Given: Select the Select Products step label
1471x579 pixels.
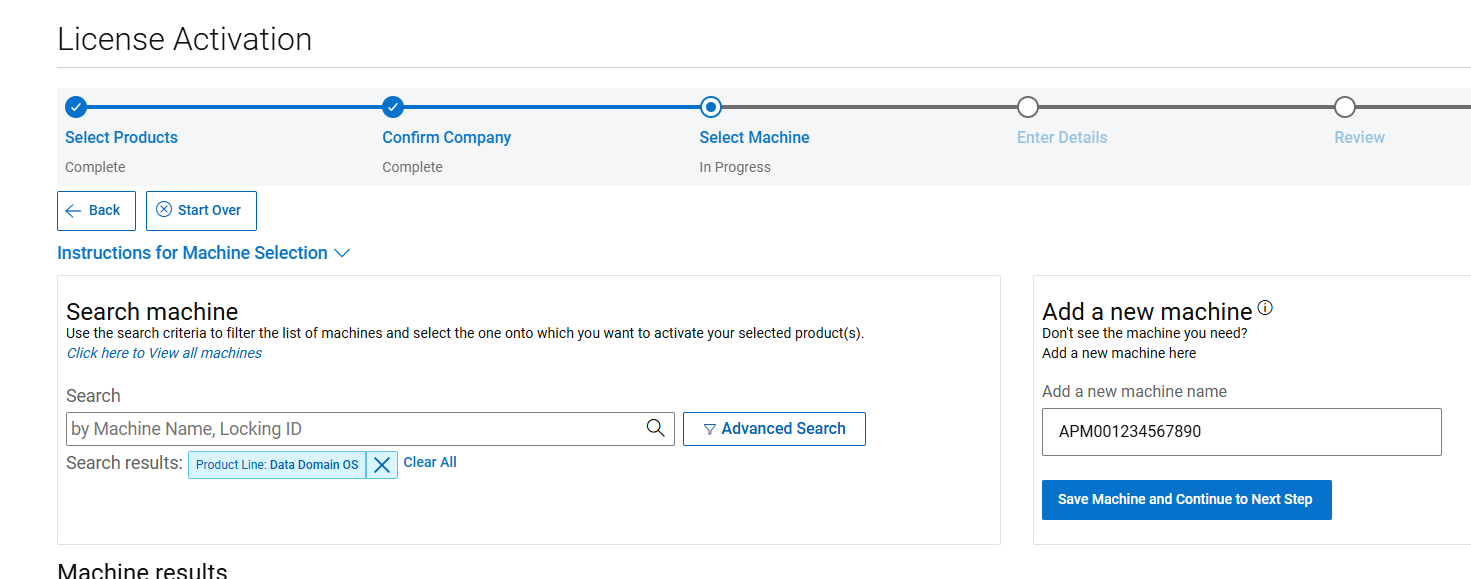Looking at the screenshot, I should tap(121, 138).
